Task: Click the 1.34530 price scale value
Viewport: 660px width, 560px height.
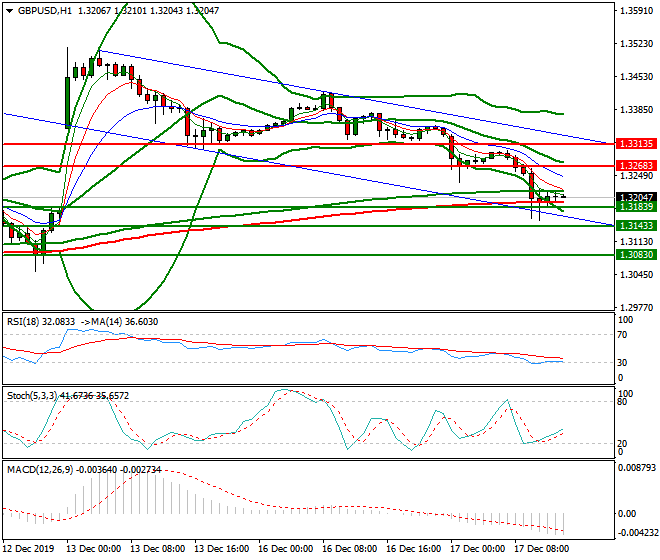Action: [x=636, y=77]
